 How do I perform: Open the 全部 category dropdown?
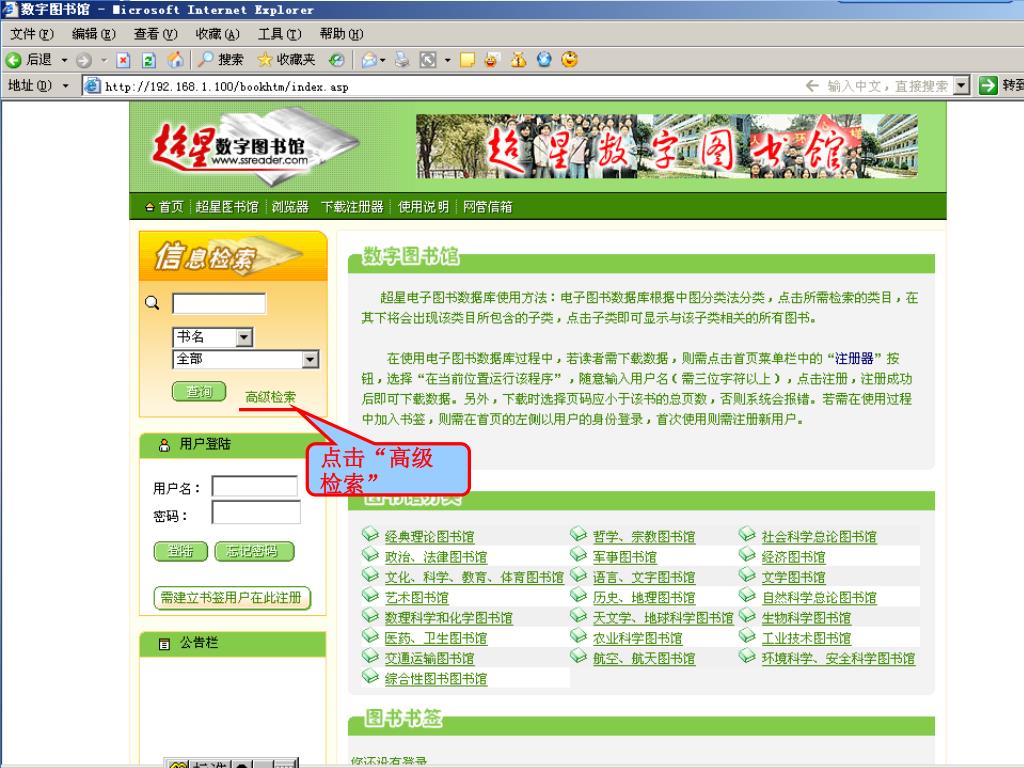coord(310,359)
